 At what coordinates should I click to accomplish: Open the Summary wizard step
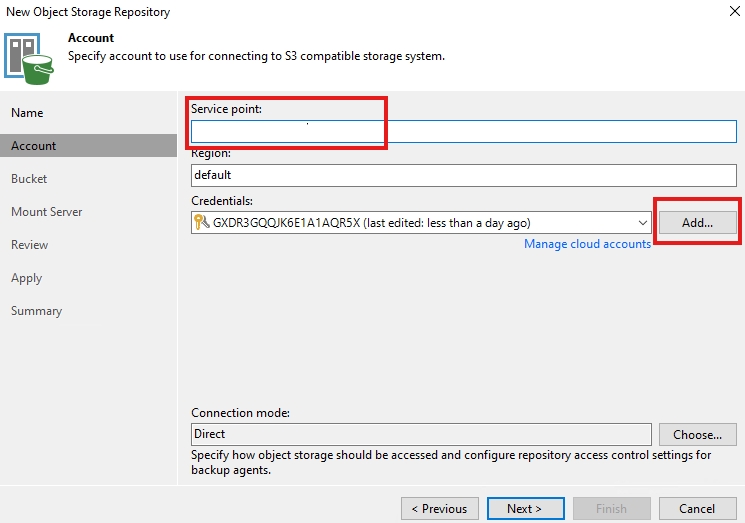coord(37,311)
